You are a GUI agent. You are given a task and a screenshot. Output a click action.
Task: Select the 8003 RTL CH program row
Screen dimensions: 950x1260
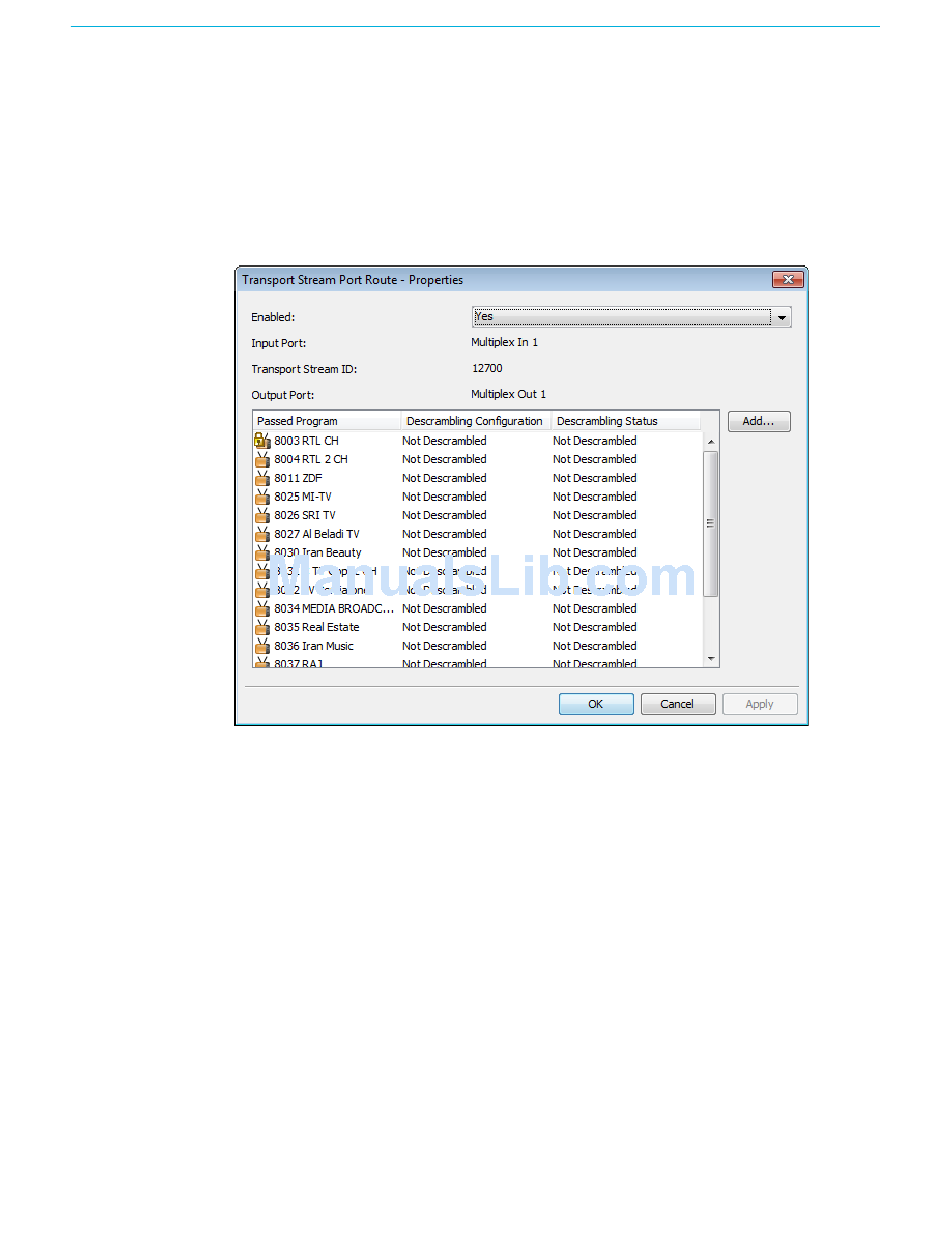[x=478, y=441]
